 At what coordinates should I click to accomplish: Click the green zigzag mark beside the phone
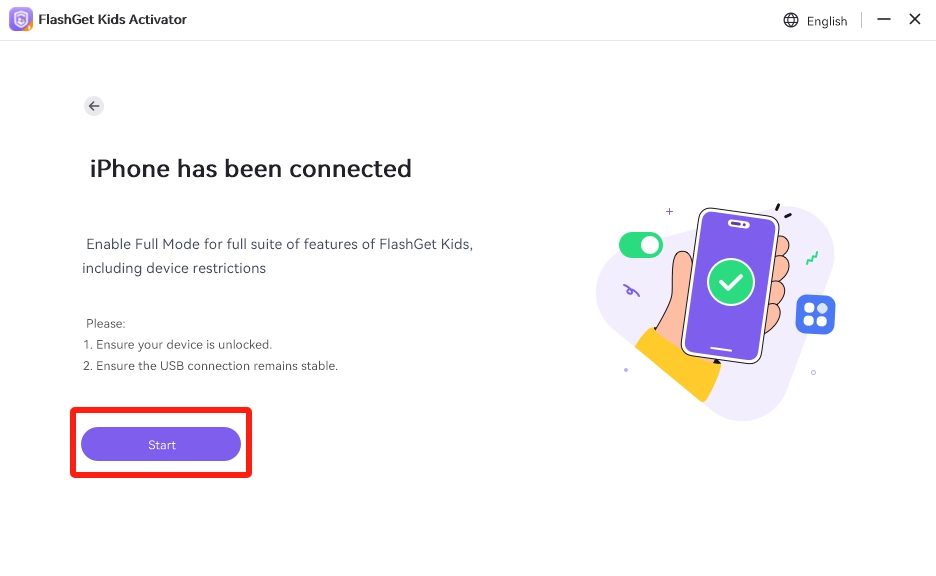point(812,257)
